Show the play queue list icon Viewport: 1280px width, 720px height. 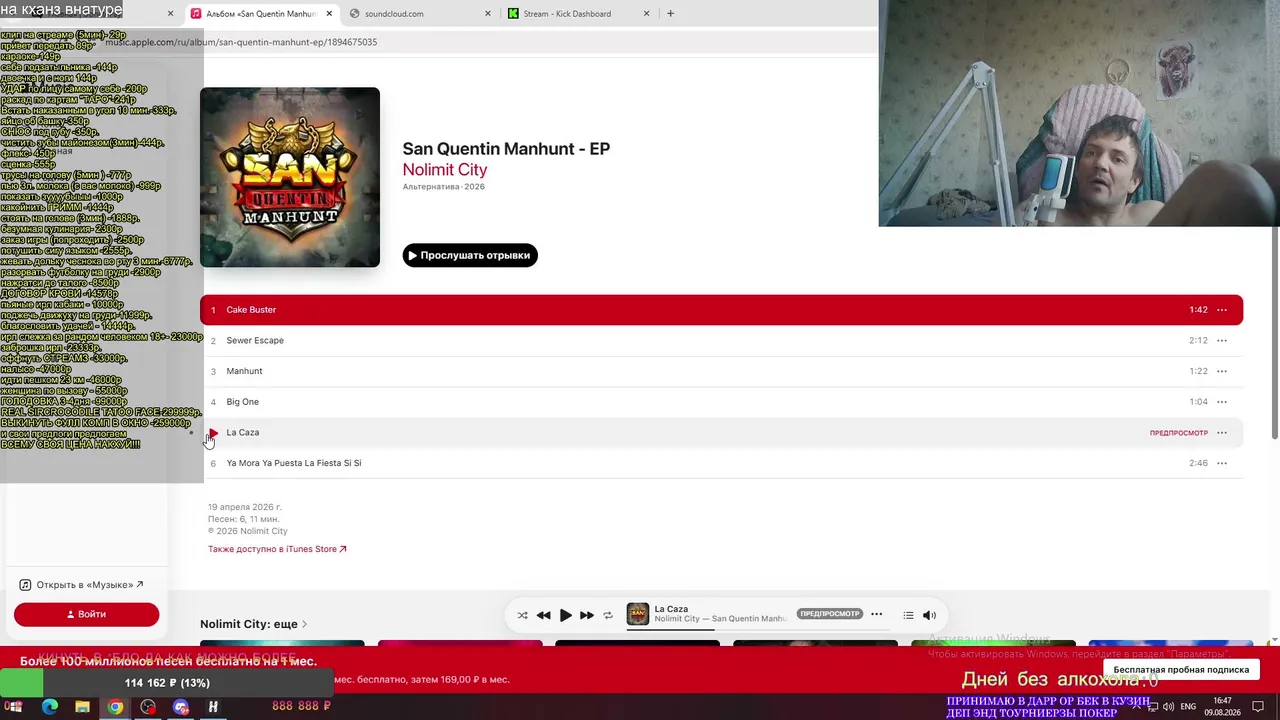[x=908, y=615]
